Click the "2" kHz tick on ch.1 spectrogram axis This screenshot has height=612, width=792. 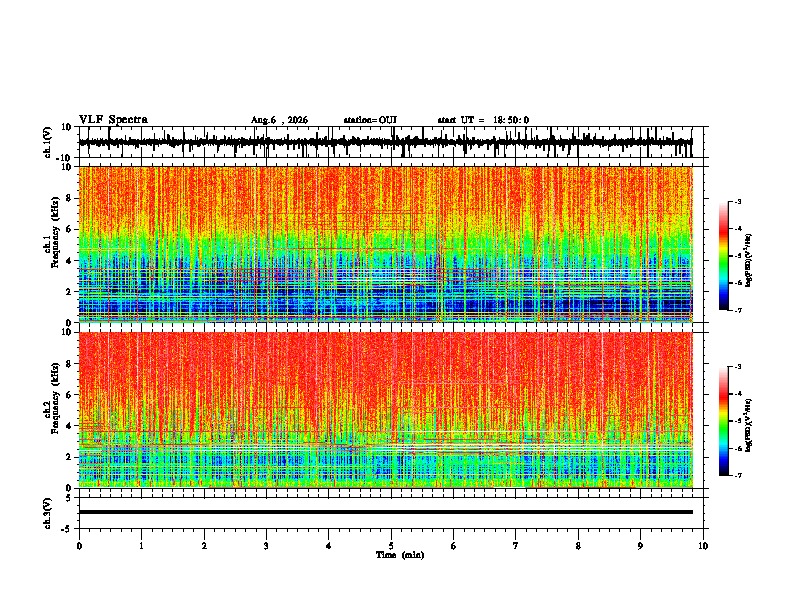(x=69, y=291)
